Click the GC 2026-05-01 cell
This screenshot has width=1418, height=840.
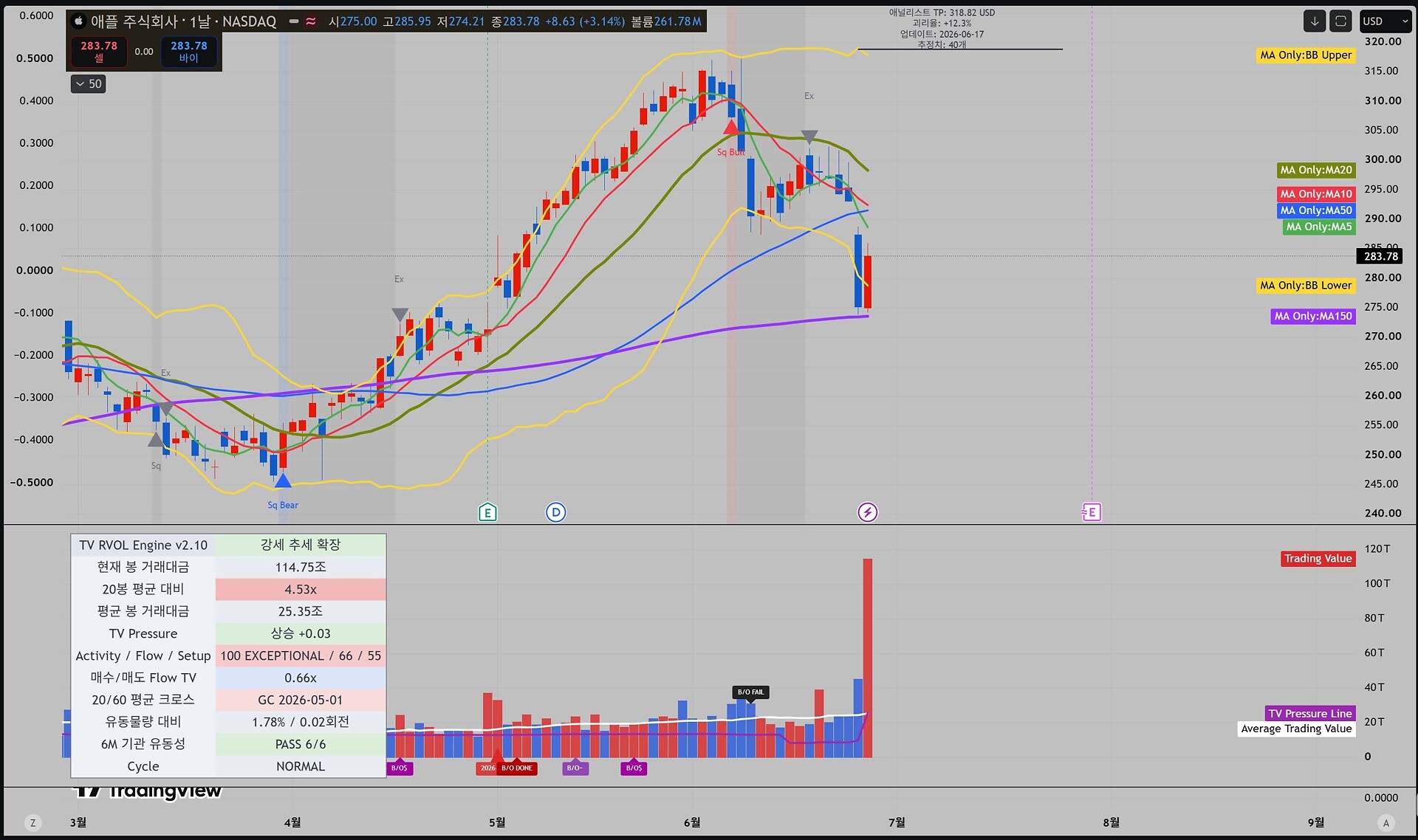tap(301, 700)
